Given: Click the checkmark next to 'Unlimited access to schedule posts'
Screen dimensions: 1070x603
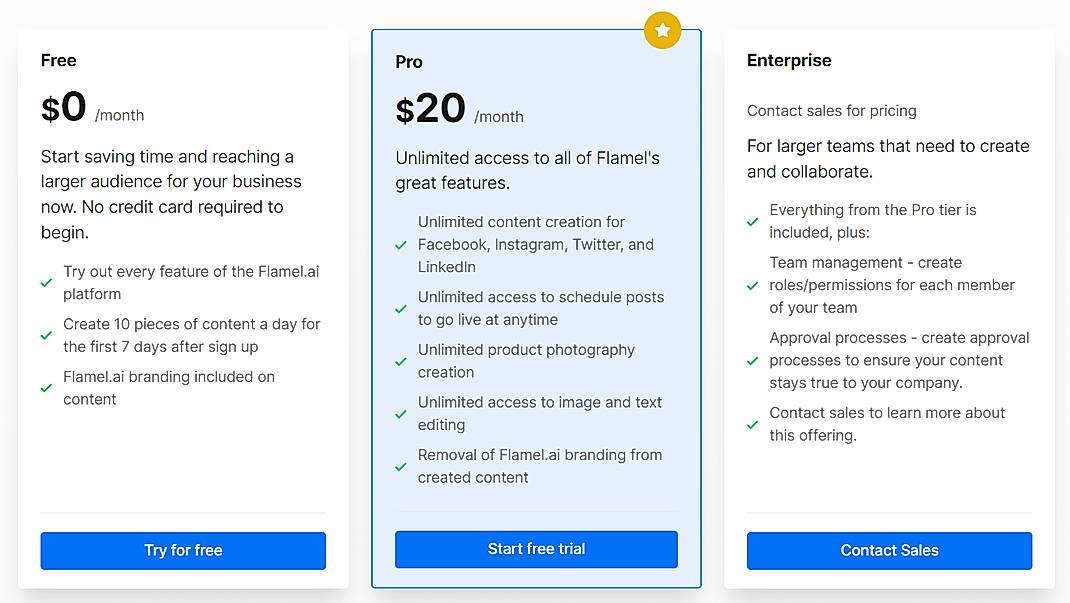Looking at the screenshot, I should tap(401, 308).
